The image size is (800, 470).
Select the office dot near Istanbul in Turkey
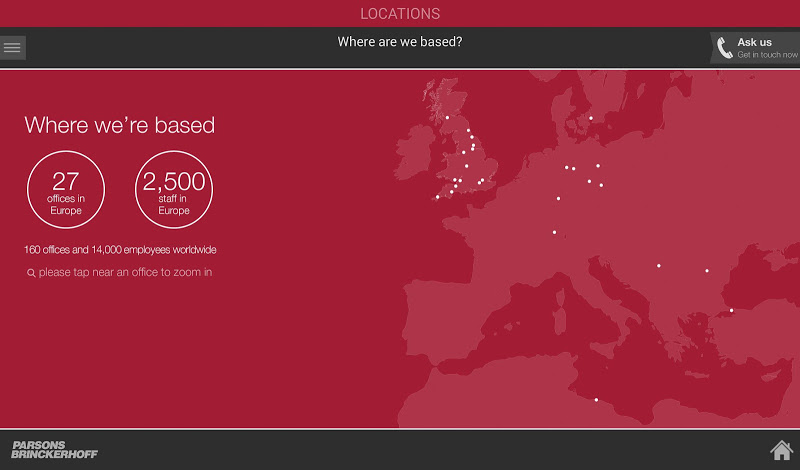731,310
